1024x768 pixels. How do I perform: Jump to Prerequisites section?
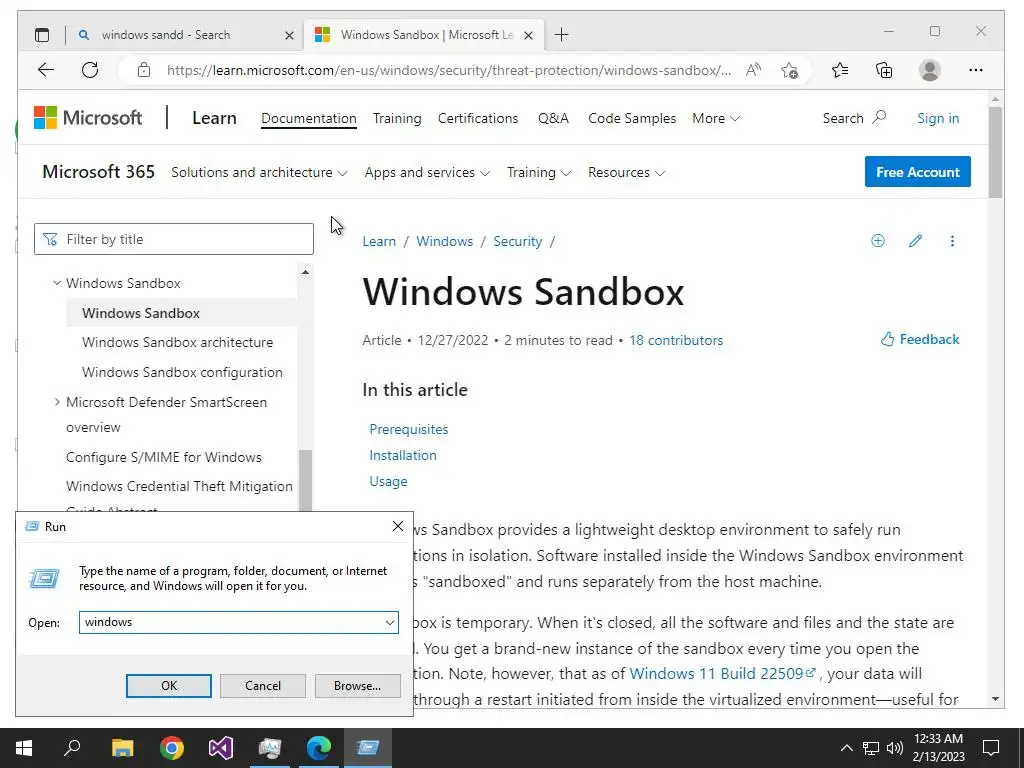pyautogui.click(x=409, y=429)
